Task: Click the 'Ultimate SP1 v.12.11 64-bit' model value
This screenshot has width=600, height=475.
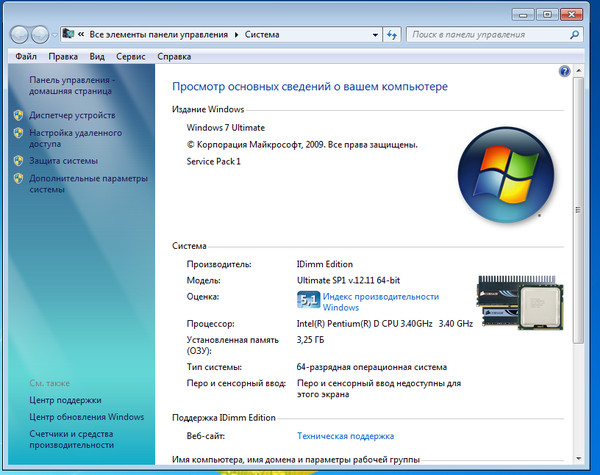Action: coord(348,280)
